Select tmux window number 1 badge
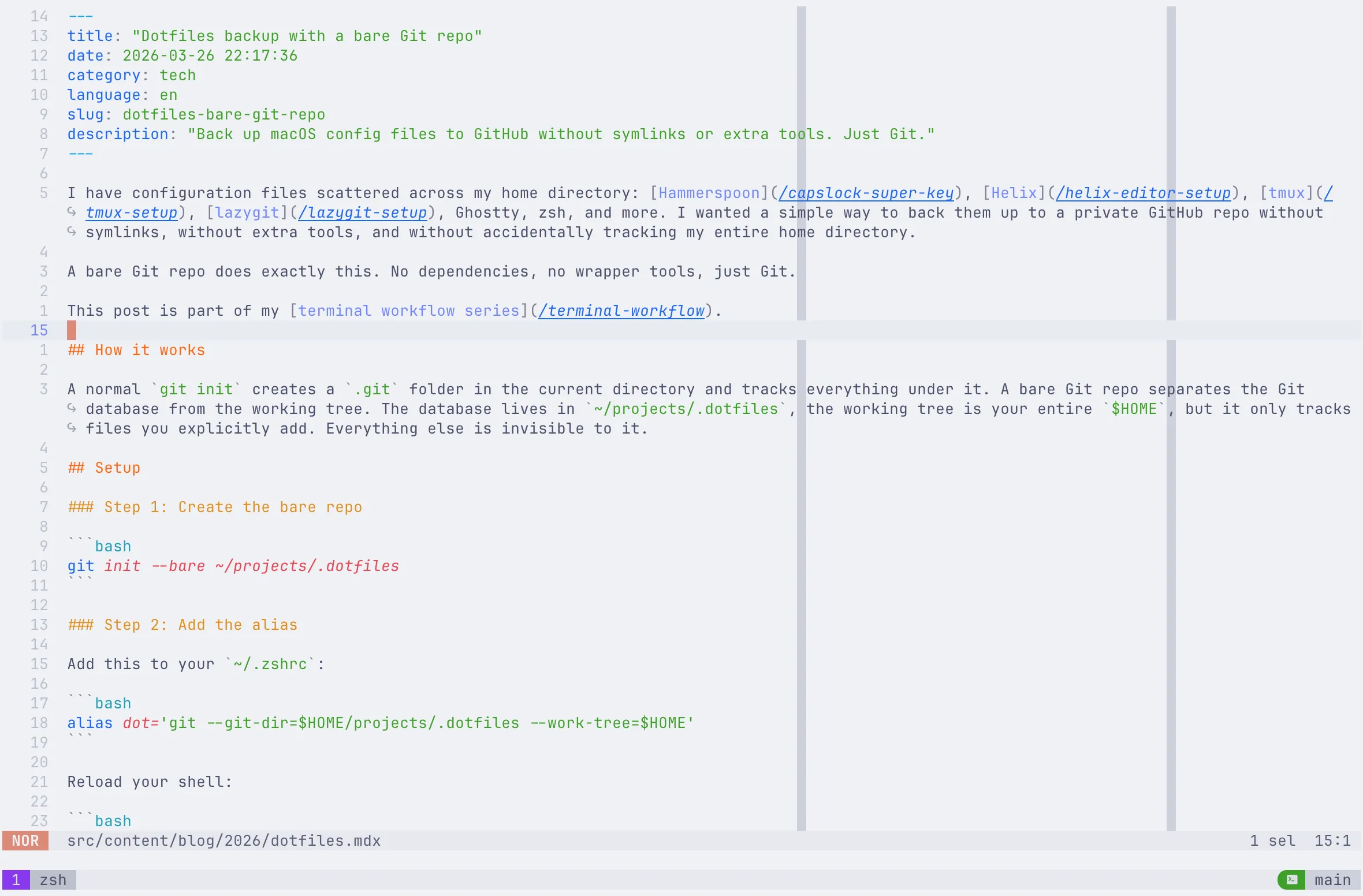The image size is (1363, 896). click(x=16, y=880)
